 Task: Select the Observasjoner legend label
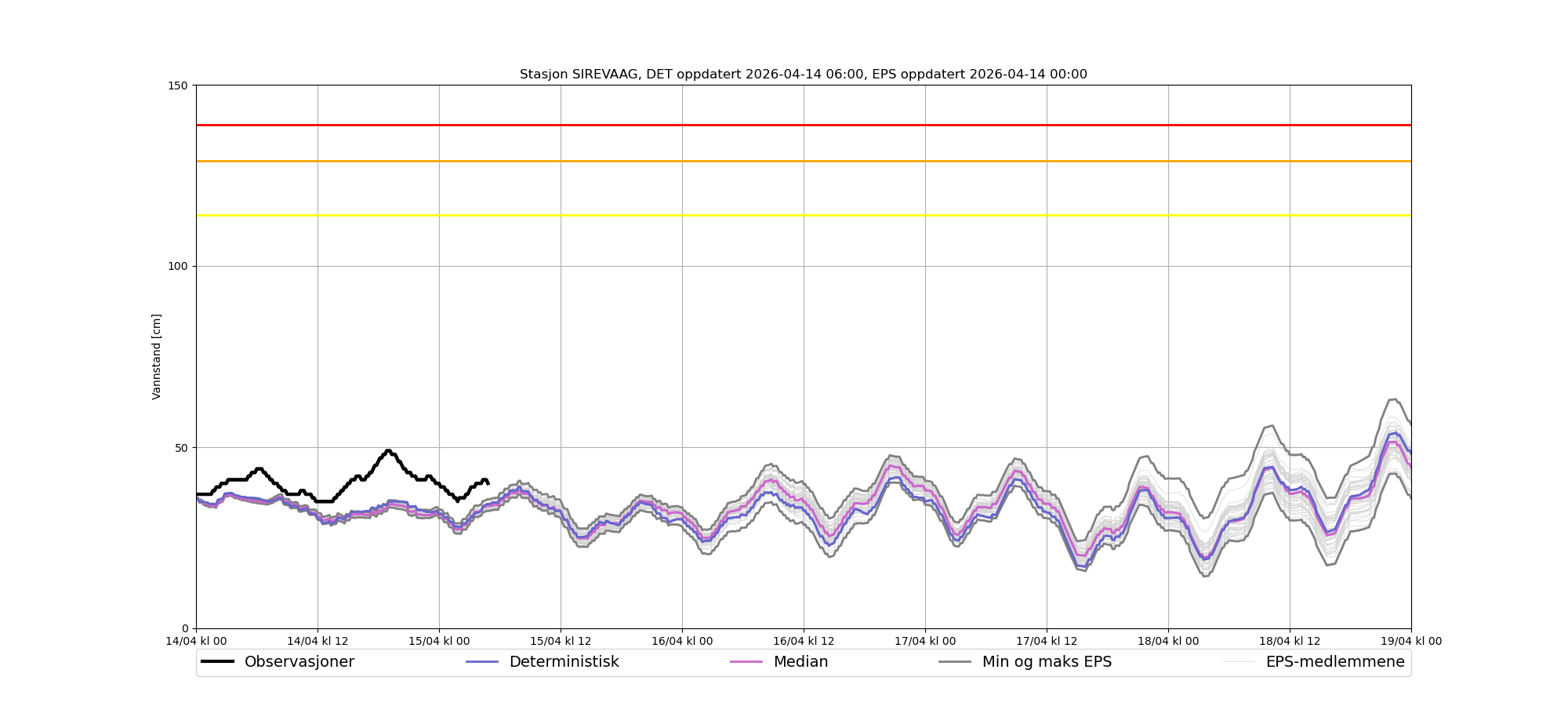pyautogui.click(x=299, y=662)
